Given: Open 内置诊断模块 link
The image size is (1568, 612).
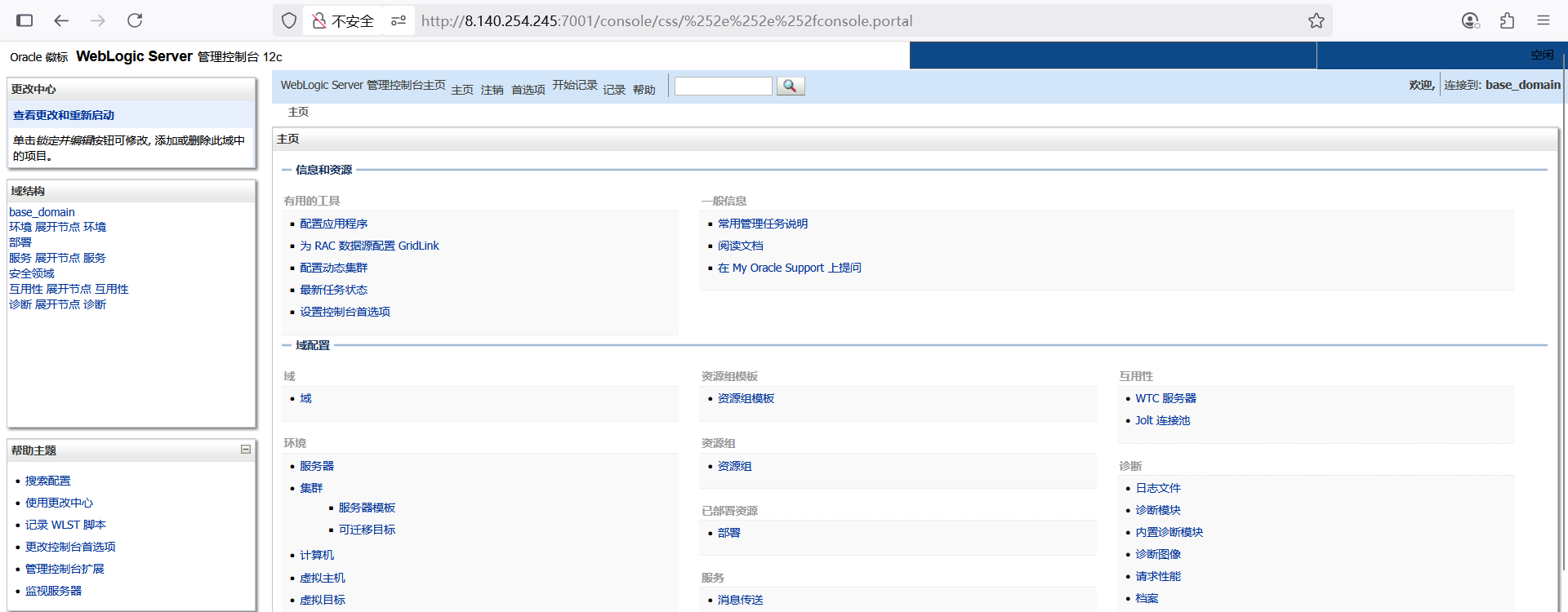Looking at the screenshot, I should 1169,532.
